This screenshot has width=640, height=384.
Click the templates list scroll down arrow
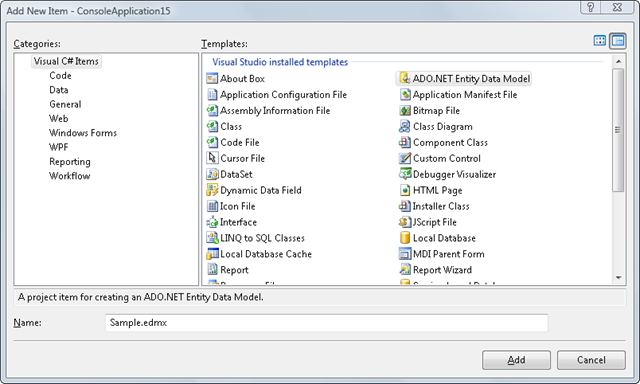[x=618, y=277]
